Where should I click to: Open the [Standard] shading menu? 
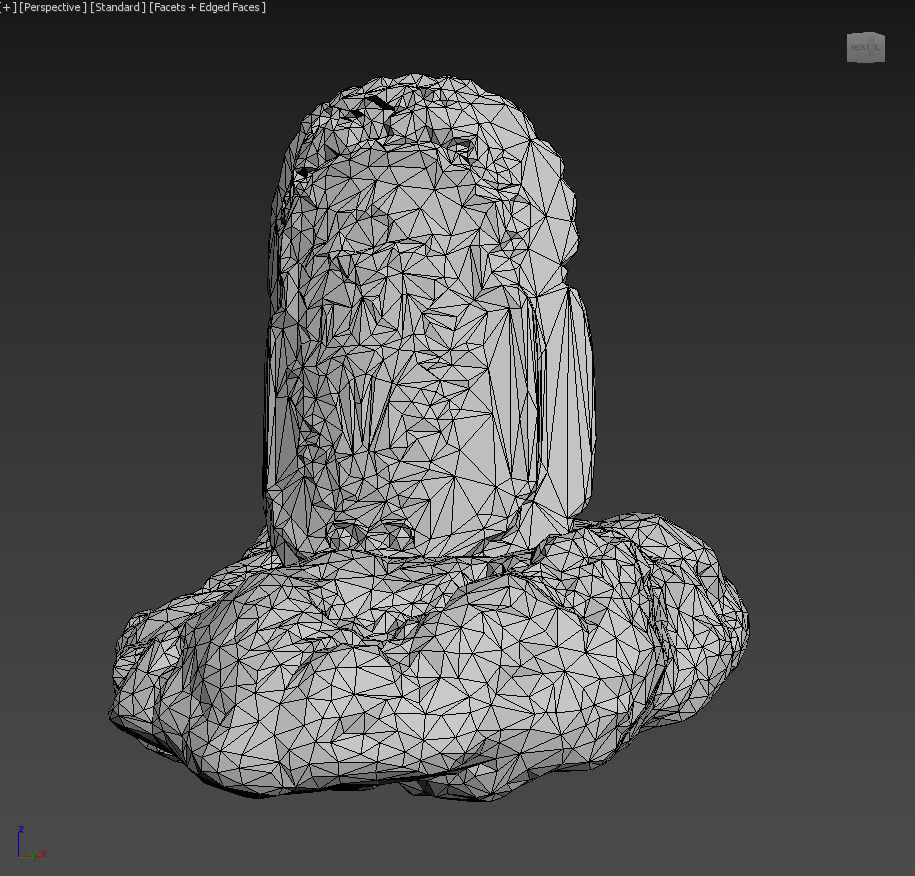click(x=117, y=8)
